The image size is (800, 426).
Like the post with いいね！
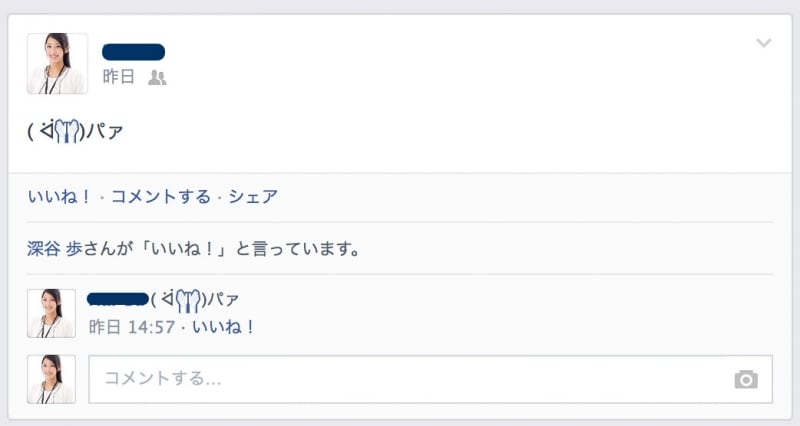59,196
